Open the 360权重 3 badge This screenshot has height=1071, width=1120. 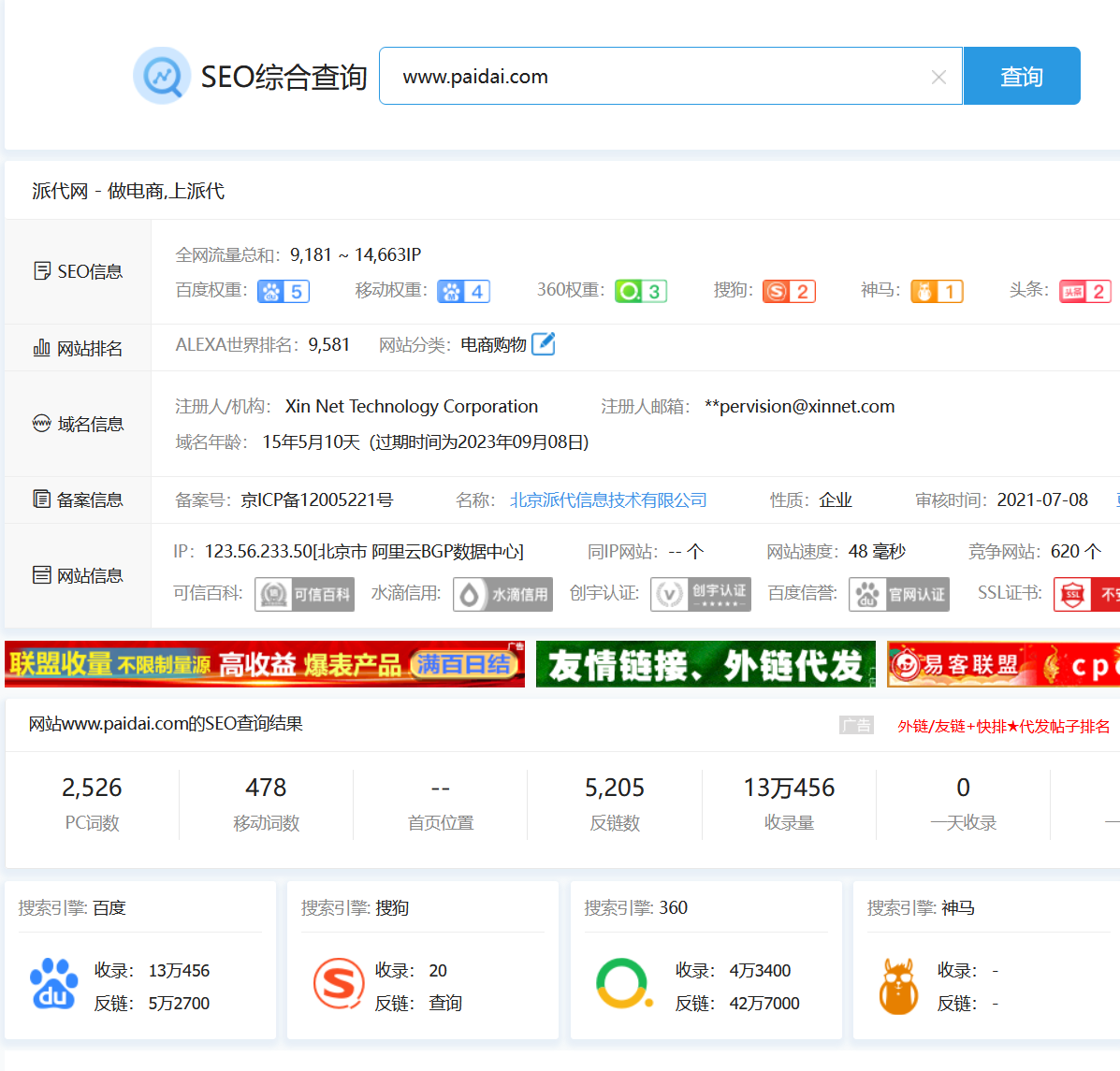(641, 291)
